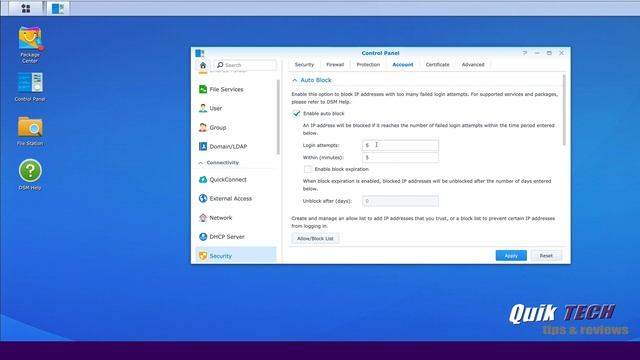Click the Security shield sidebar icon
This screenshot has height=360, width=640.
pyautogui.click(x=203, y=256)
